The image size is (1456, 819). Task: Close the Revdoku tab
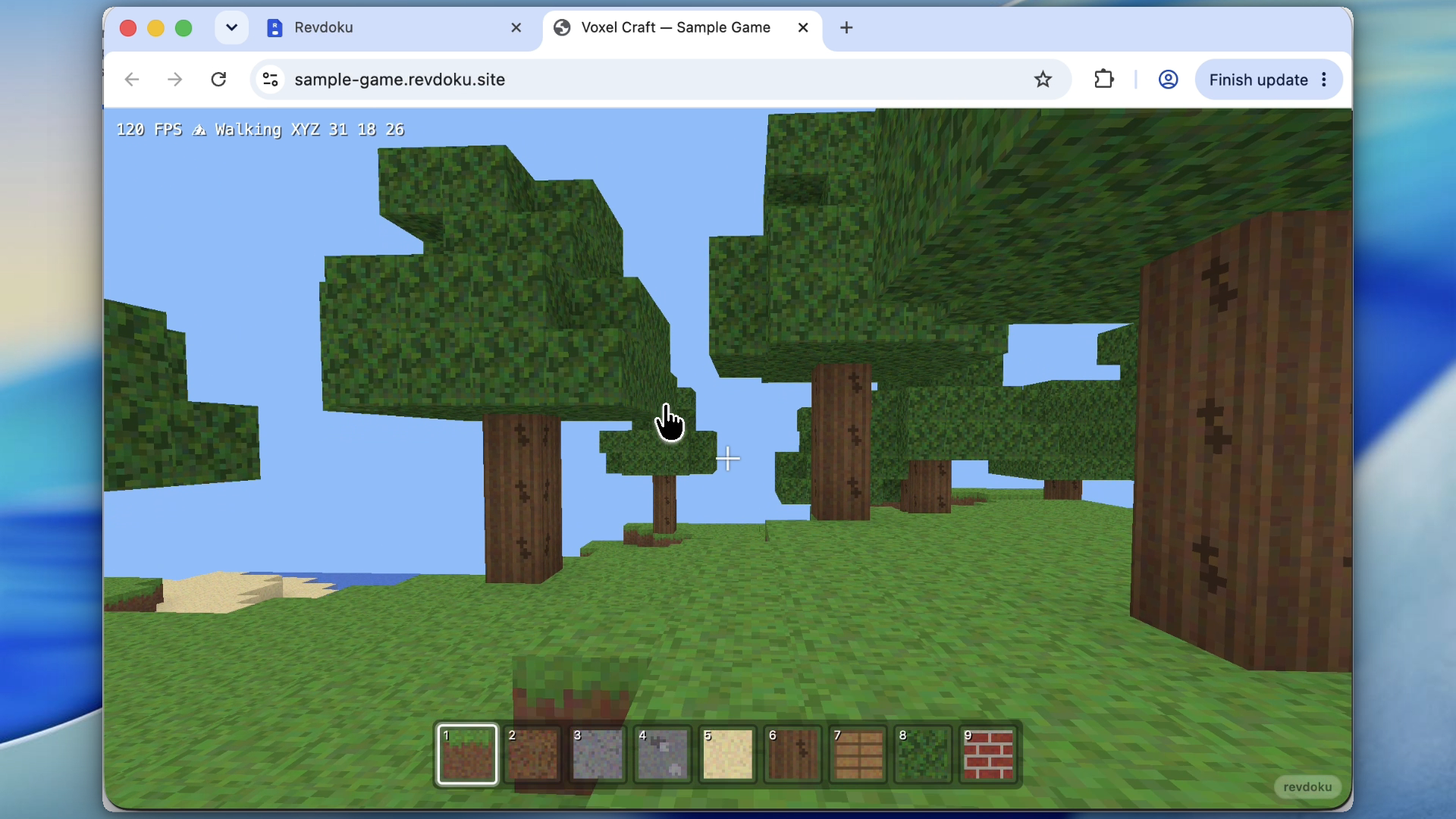coord(516,28)
